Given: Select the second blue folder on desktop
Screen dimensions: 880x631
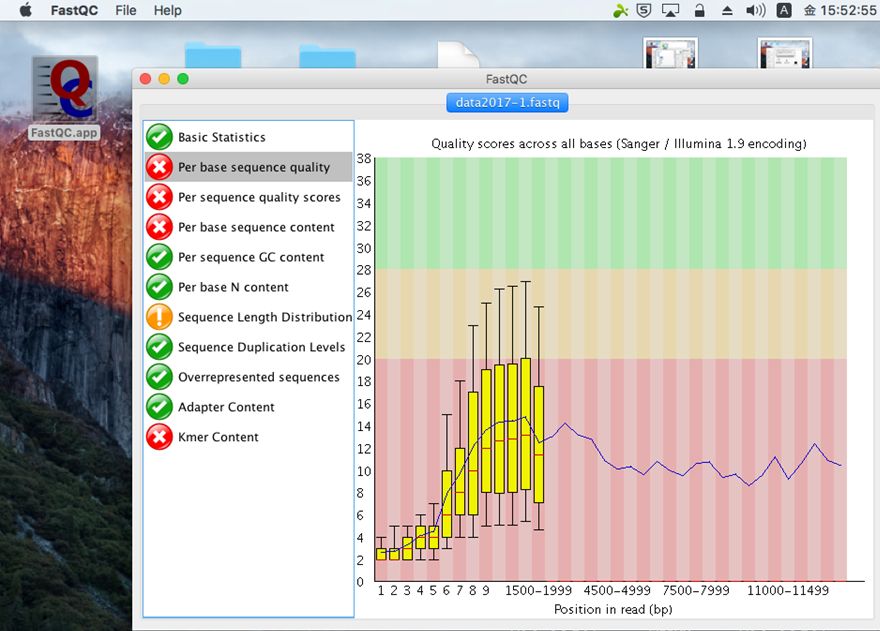Looking at the screenshot, I should (x=327, y=55).
